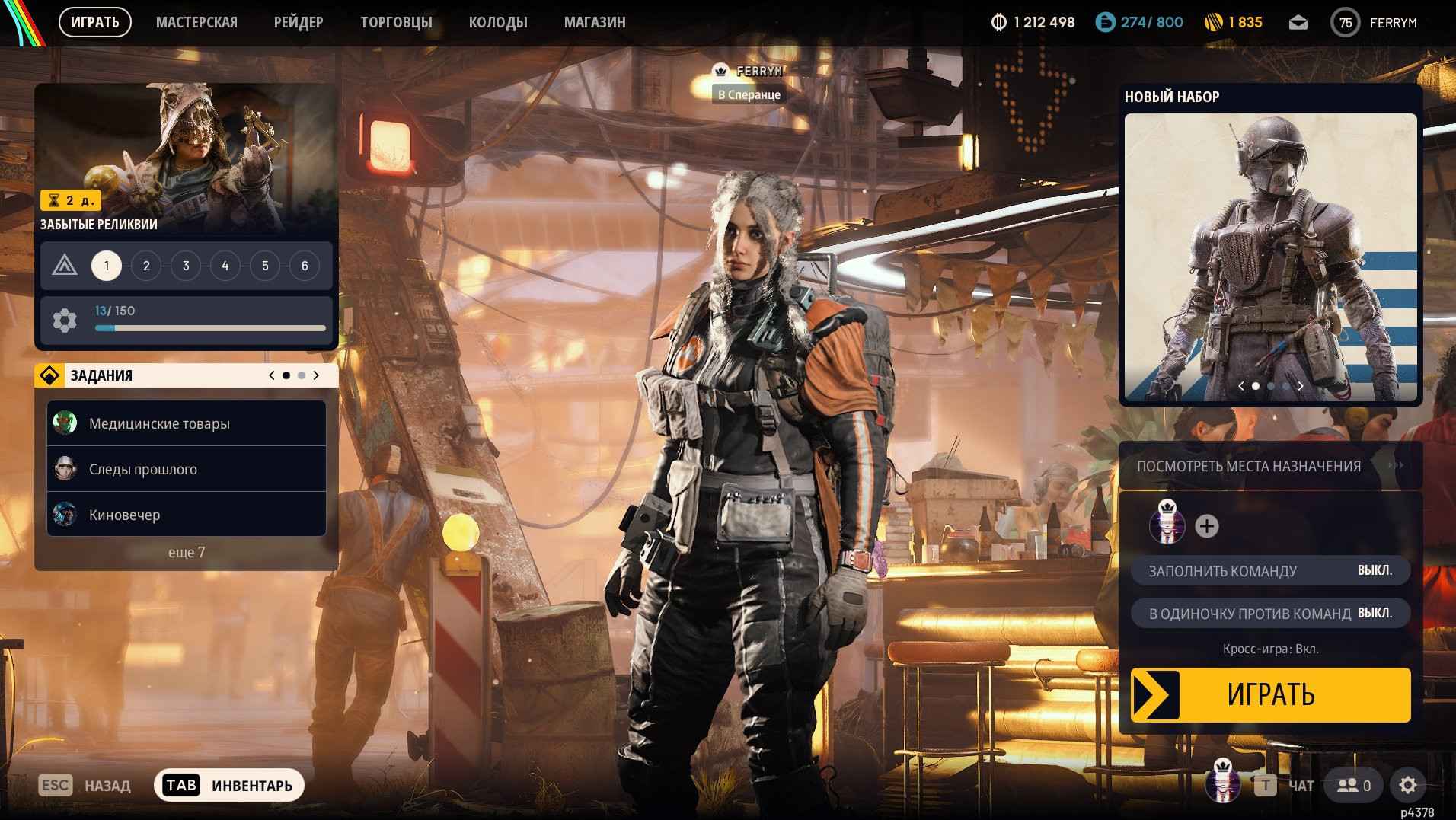Viewport: 1456px width, 820px height.
Task: Toggle В одиночку против команд option
Action: click(1270, 613)
